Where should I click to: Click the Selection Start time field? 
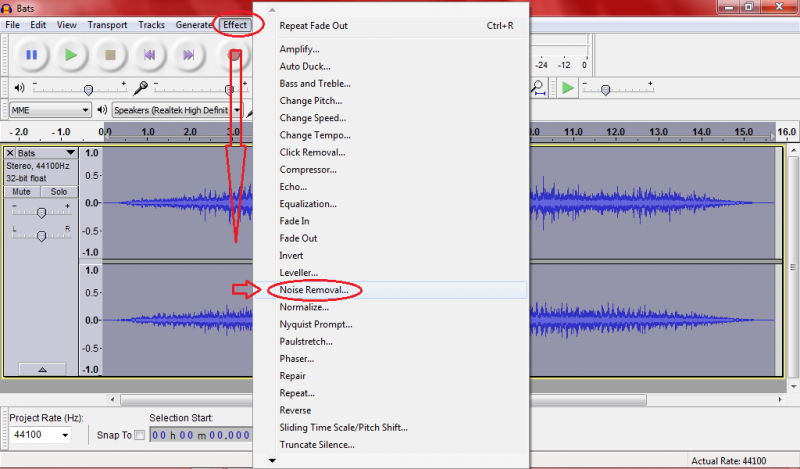[200, 435]
